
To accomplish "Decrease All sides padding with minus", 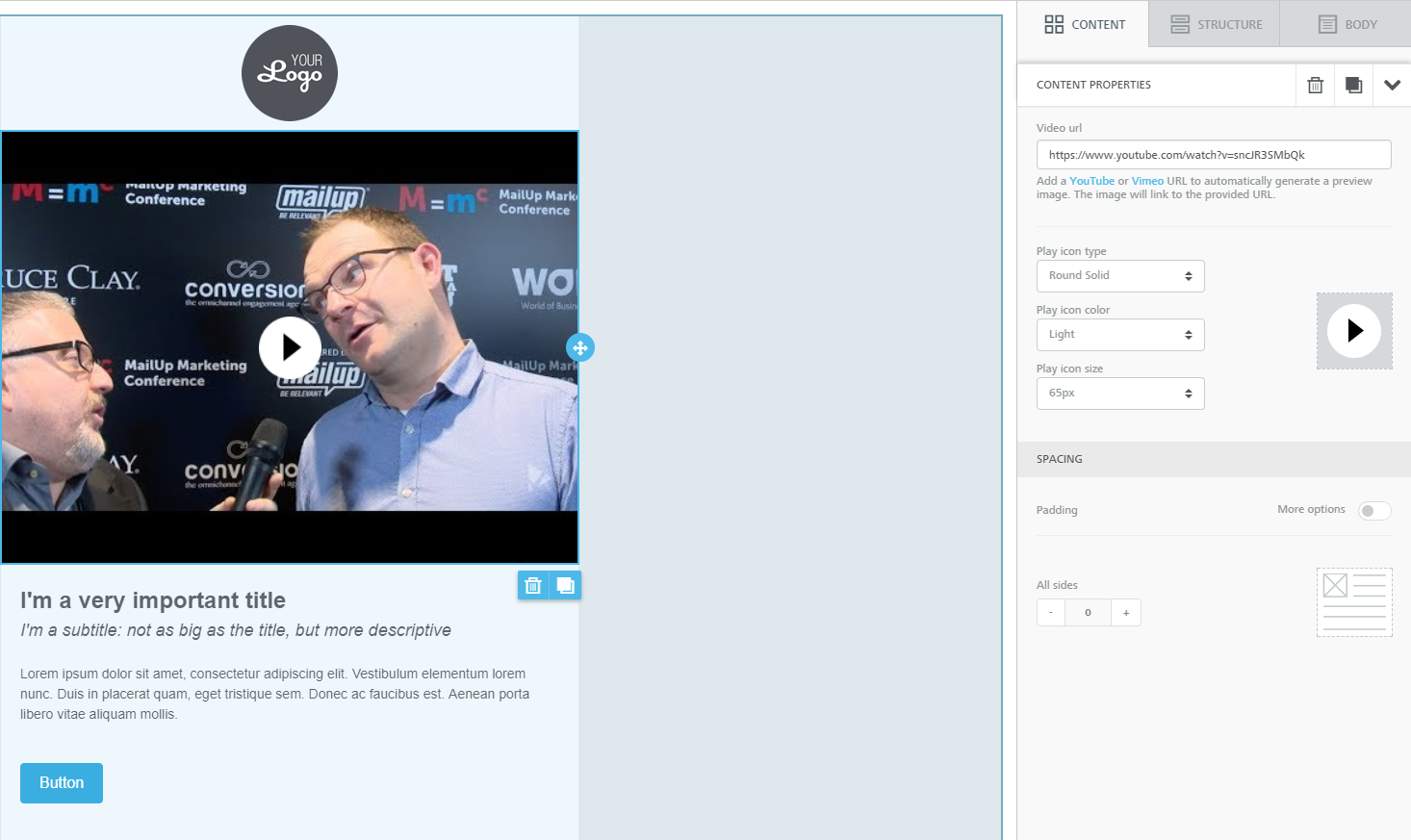I will pos(1051,613).
